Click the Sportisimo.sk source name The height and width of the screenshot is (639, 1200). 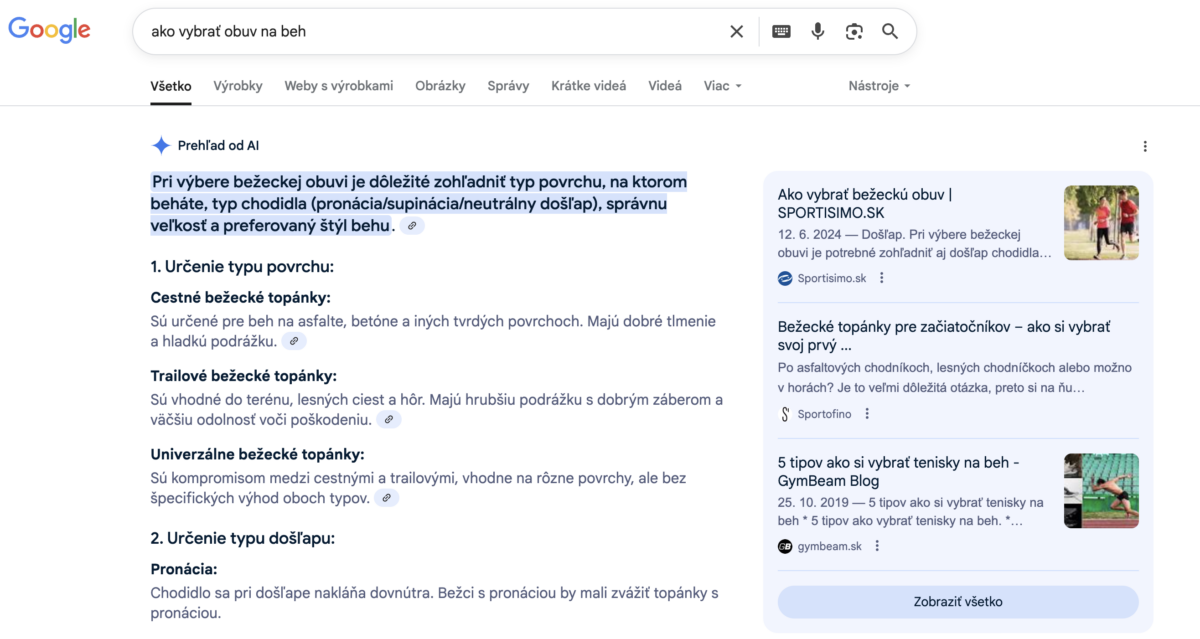832,278
